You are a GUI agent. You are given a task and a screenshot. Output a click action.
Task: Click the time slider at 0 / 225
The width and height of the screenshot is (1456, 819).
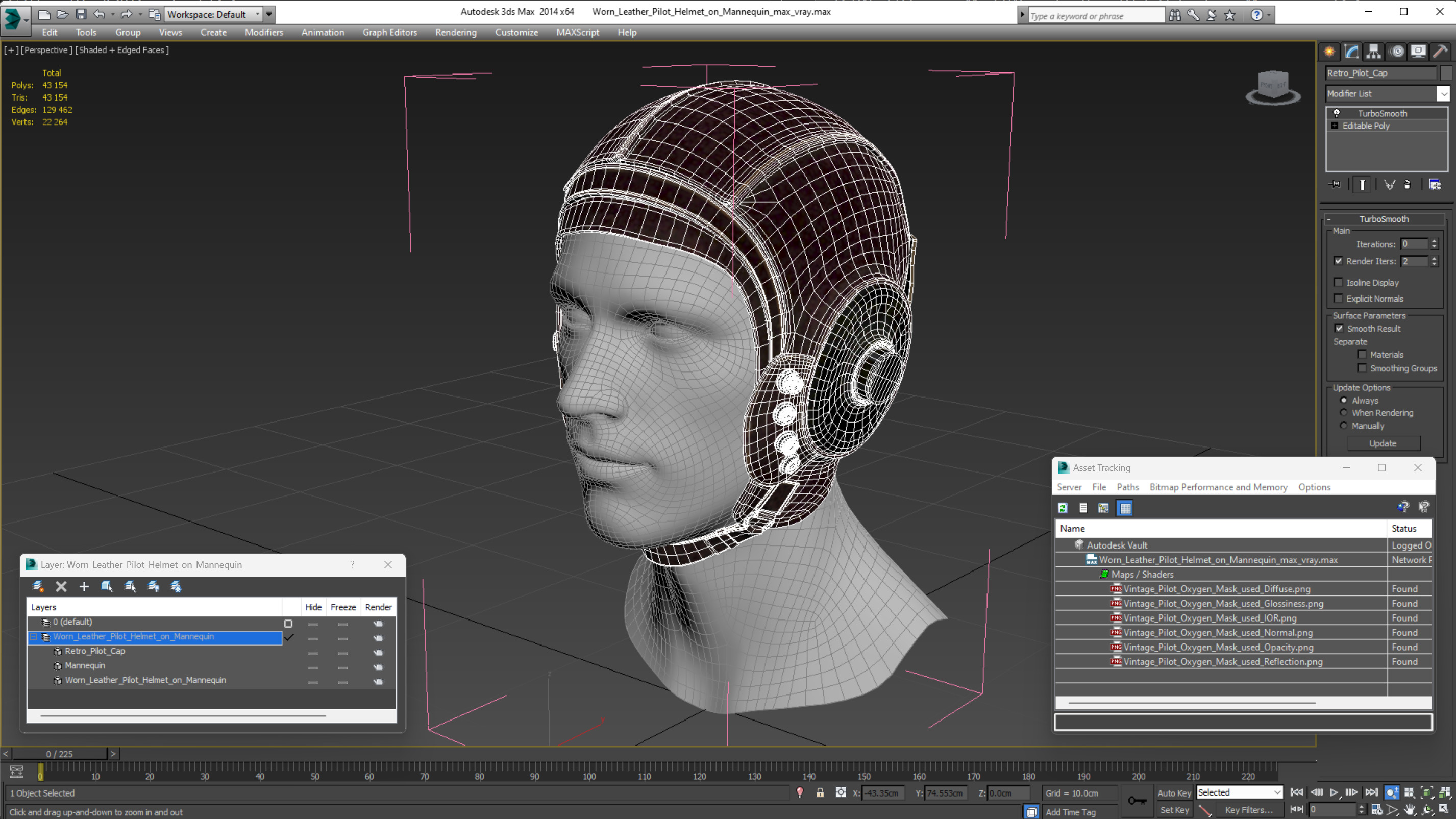(59, 754)
